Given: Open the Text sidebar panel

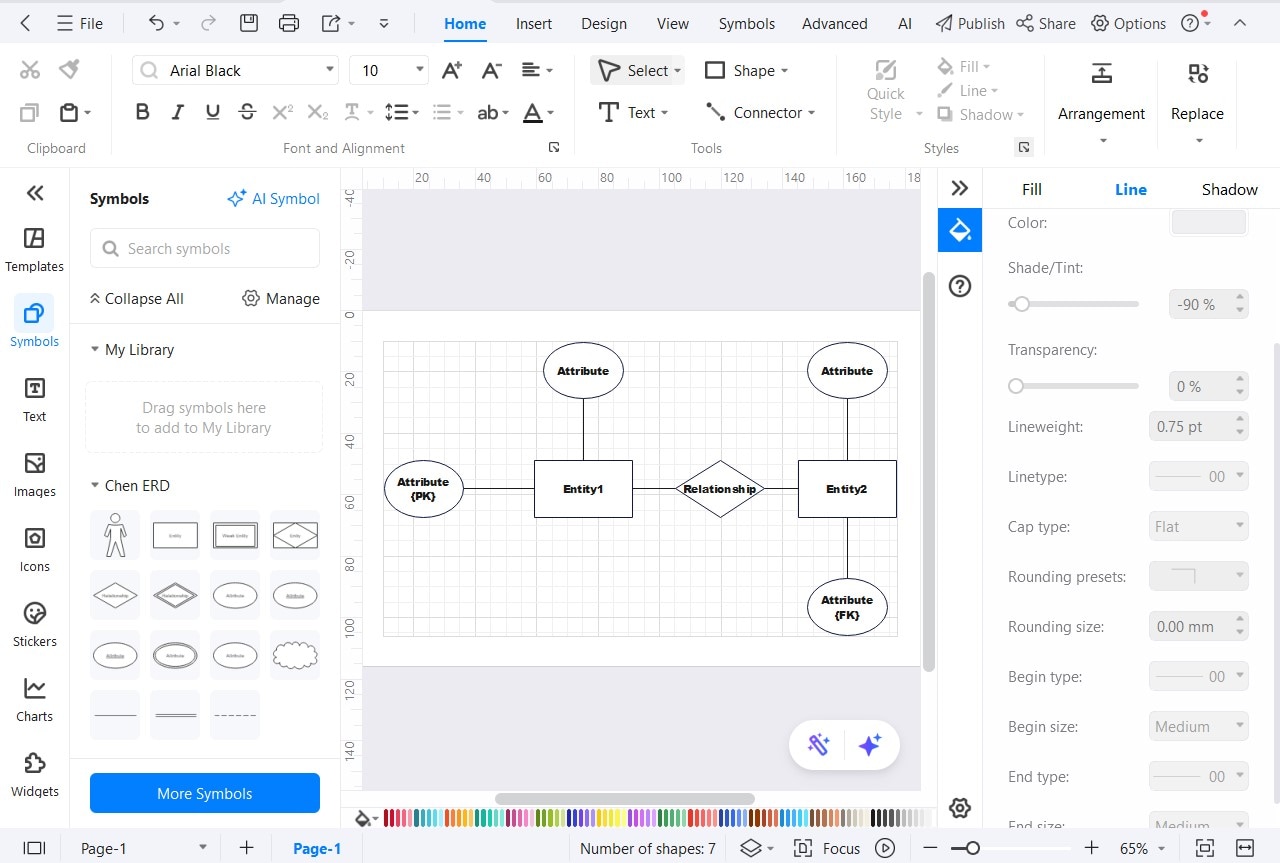Looking at the screenshot, I should [x=34, y=399].
